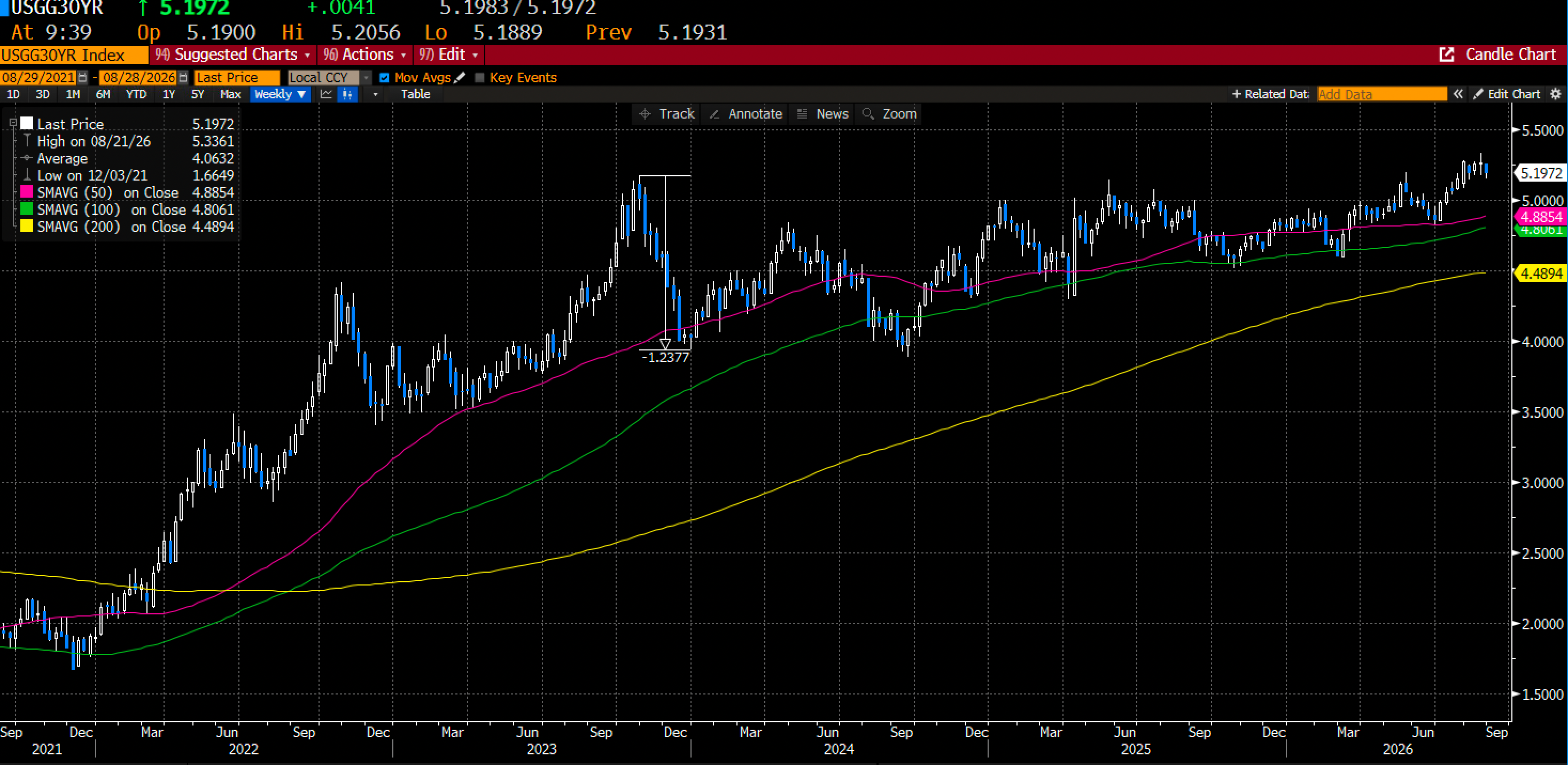Click the end date field 08/28/2026
Image resolution: width=1568 pixels, height=765 pixels.
pyautogui.click(x=139, y=77)
